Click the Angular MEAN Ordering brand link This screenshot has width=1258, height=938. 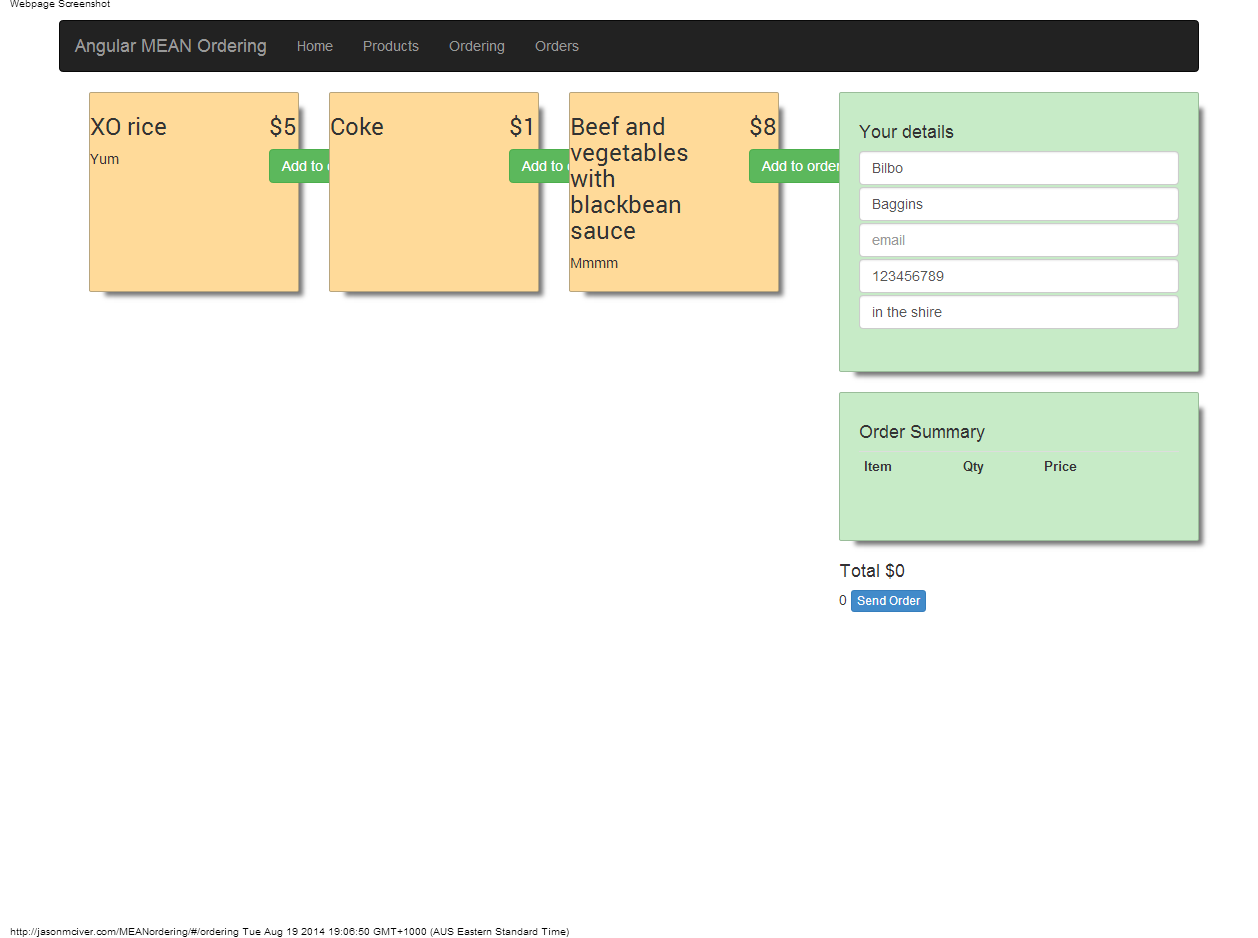170,46
